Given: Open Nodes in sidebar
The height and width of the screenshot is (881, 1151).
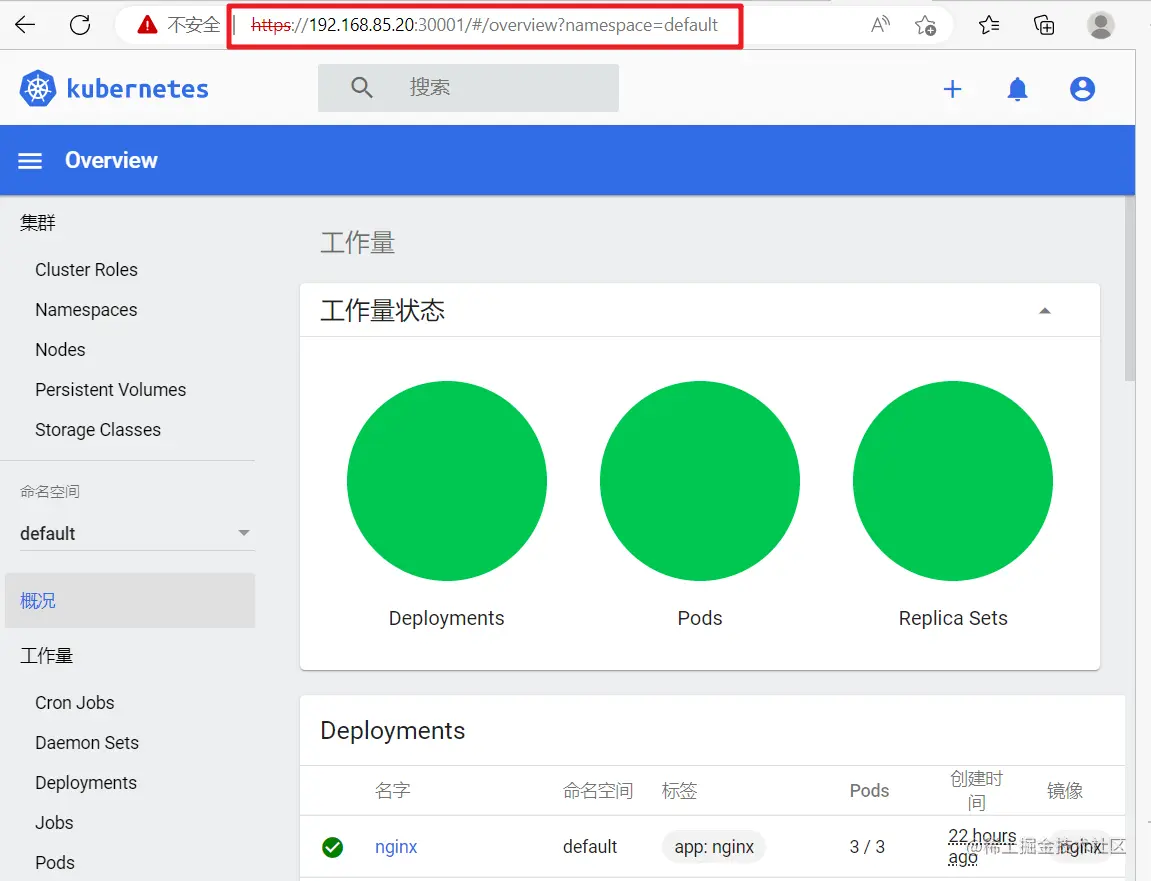Looking at the screenshot, I should [x=60, y=349].
